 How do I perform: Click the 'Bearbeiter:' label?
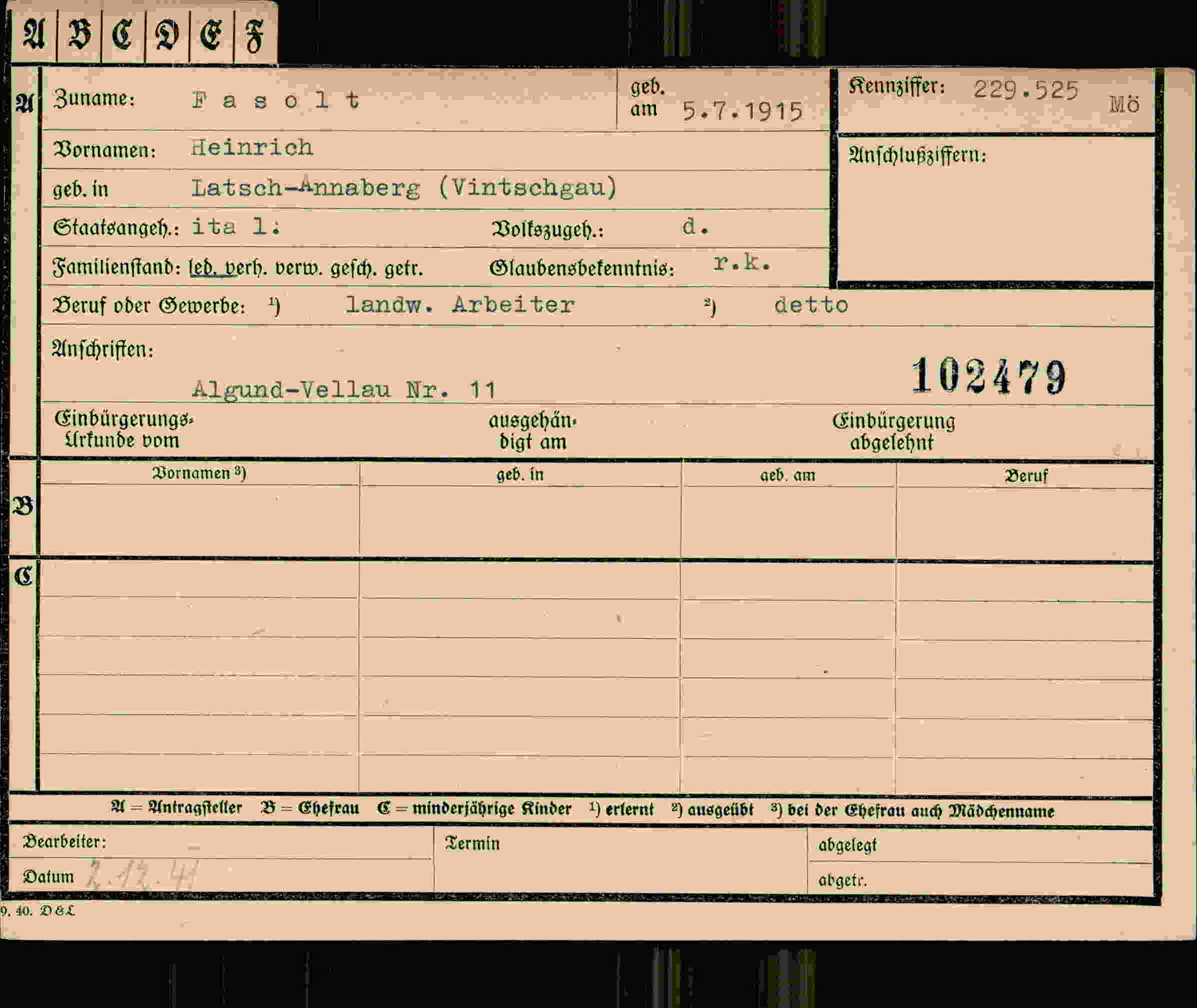(x=64, y=842)
